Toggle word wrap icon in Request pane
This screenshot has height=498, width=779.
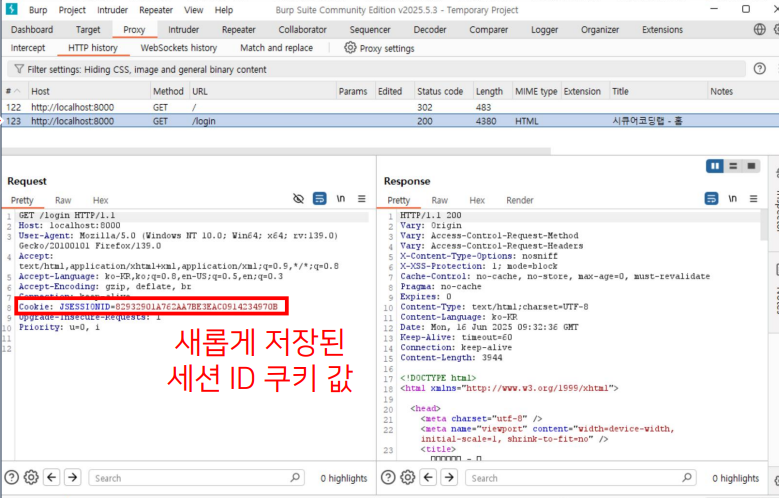319,199
